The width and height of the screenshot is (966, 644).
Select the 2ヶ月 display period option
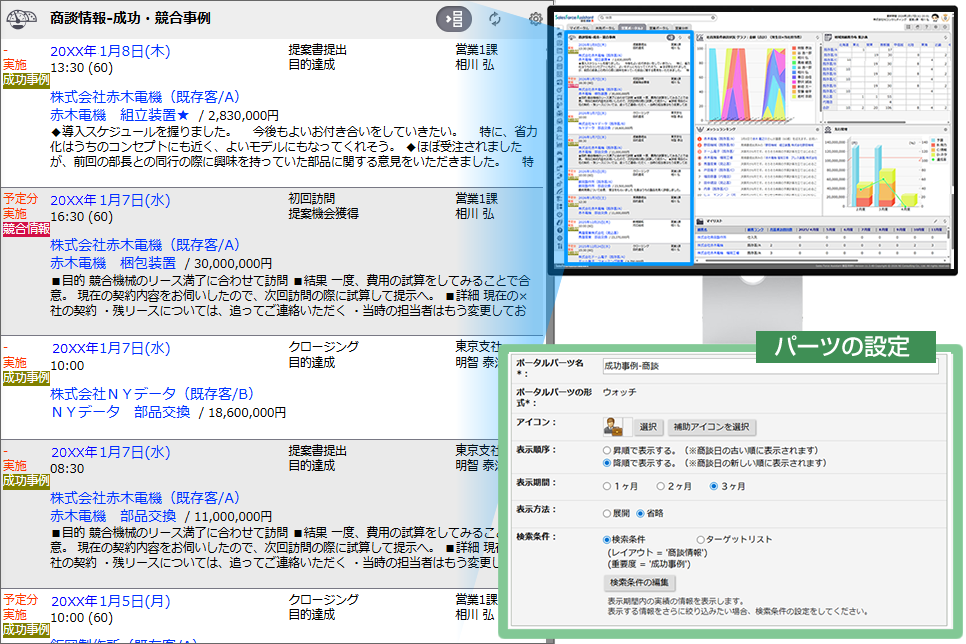click(660, 486)
